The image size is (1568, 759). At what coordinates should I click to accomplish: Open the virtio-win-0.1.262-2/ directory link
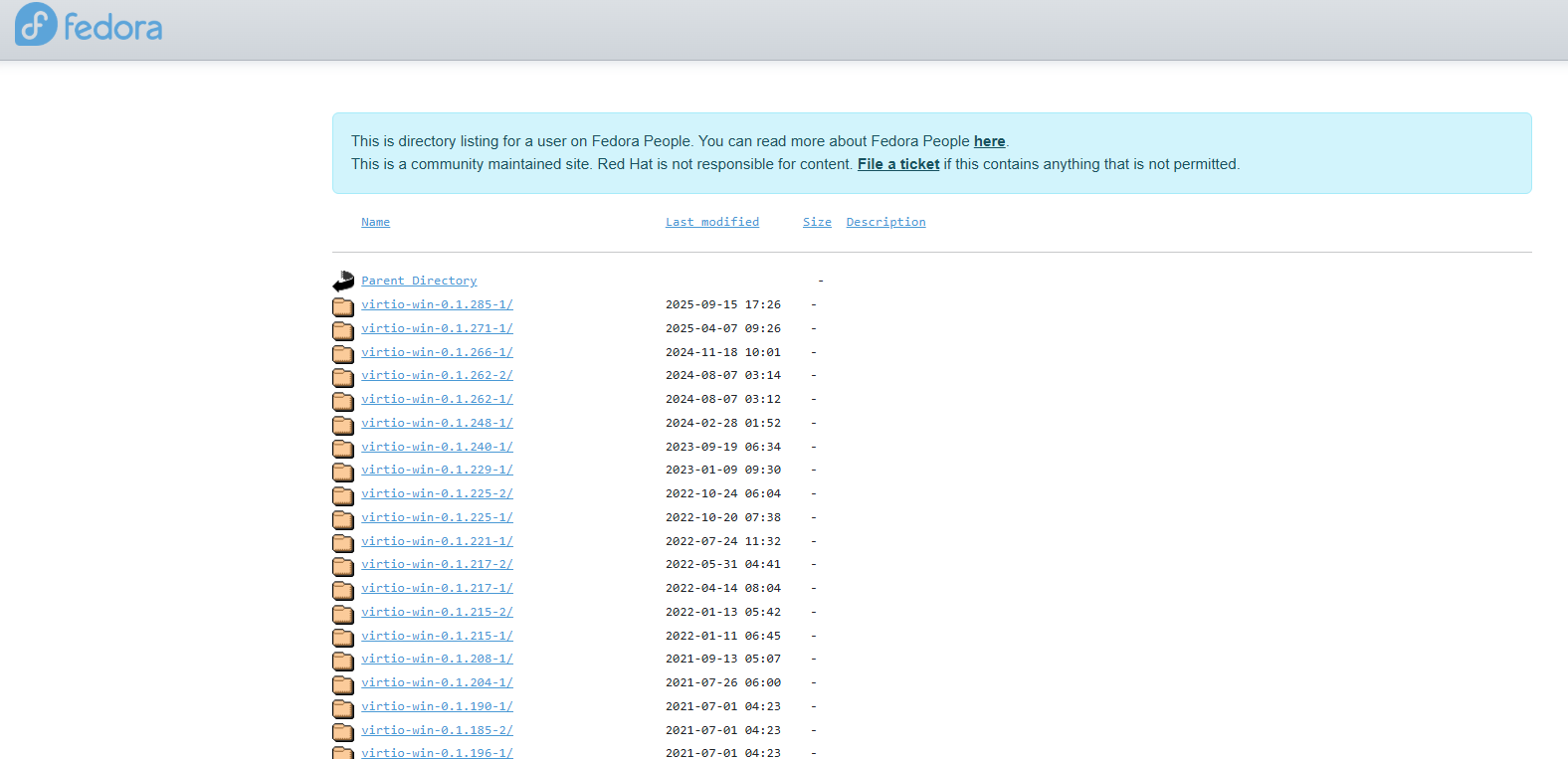(x=437, y=375)
